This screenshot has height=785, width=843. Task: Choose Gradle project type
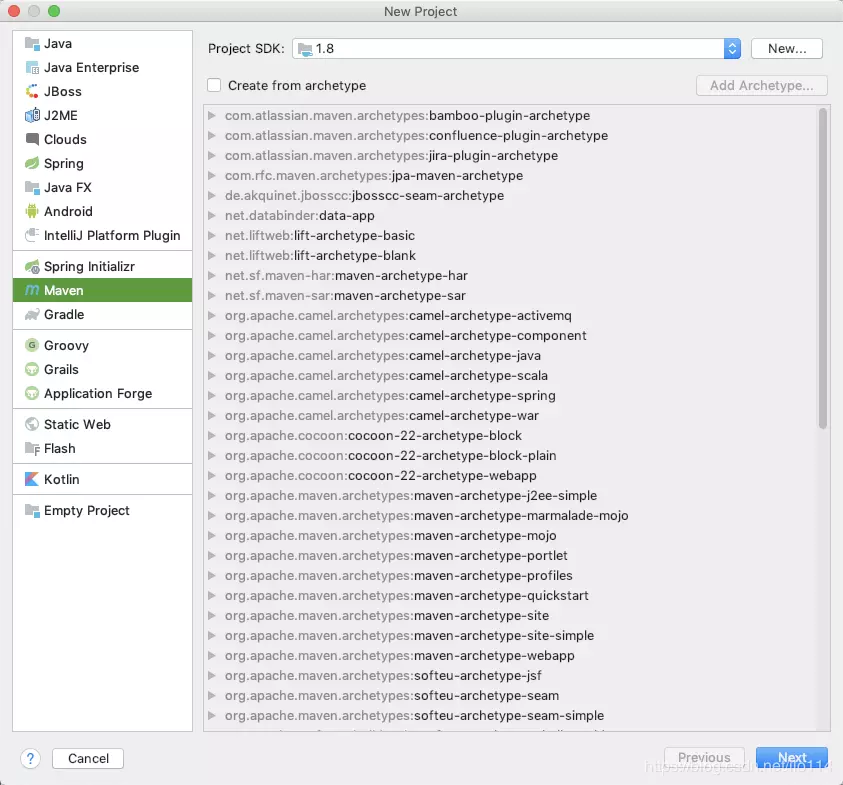[102, 315]
